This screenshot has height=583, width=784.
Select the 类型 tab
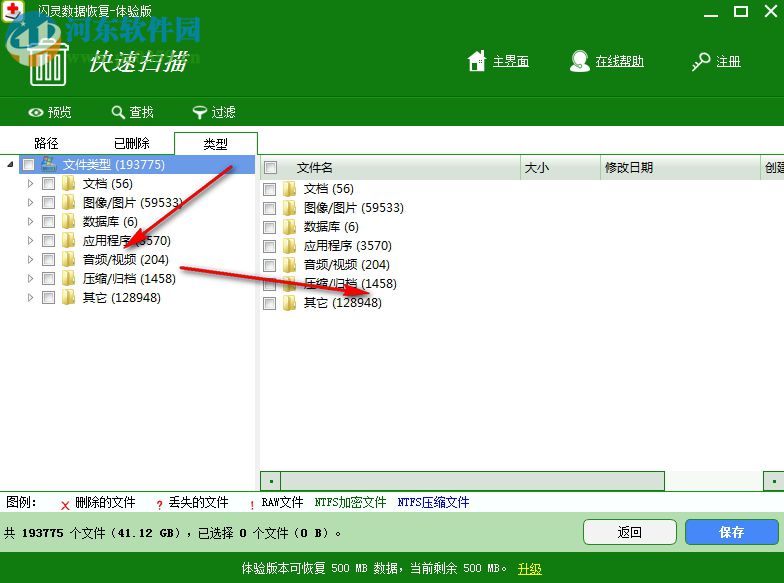click(x=216, y=144)
